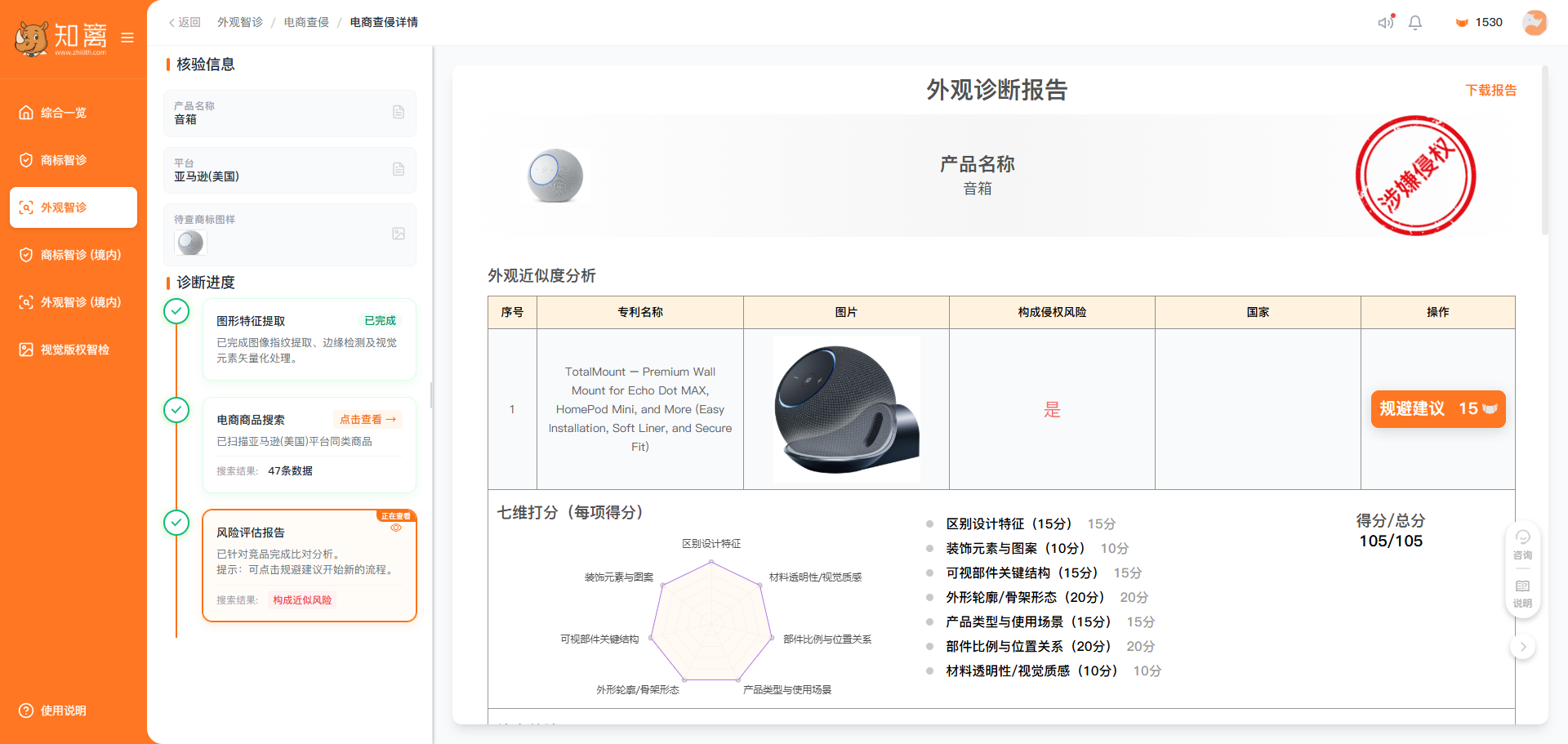The height and width of the screenshot is (744, 1568).
Task: Click the image icon in 待查商标图样 field
Action: [x=399, y=234]
